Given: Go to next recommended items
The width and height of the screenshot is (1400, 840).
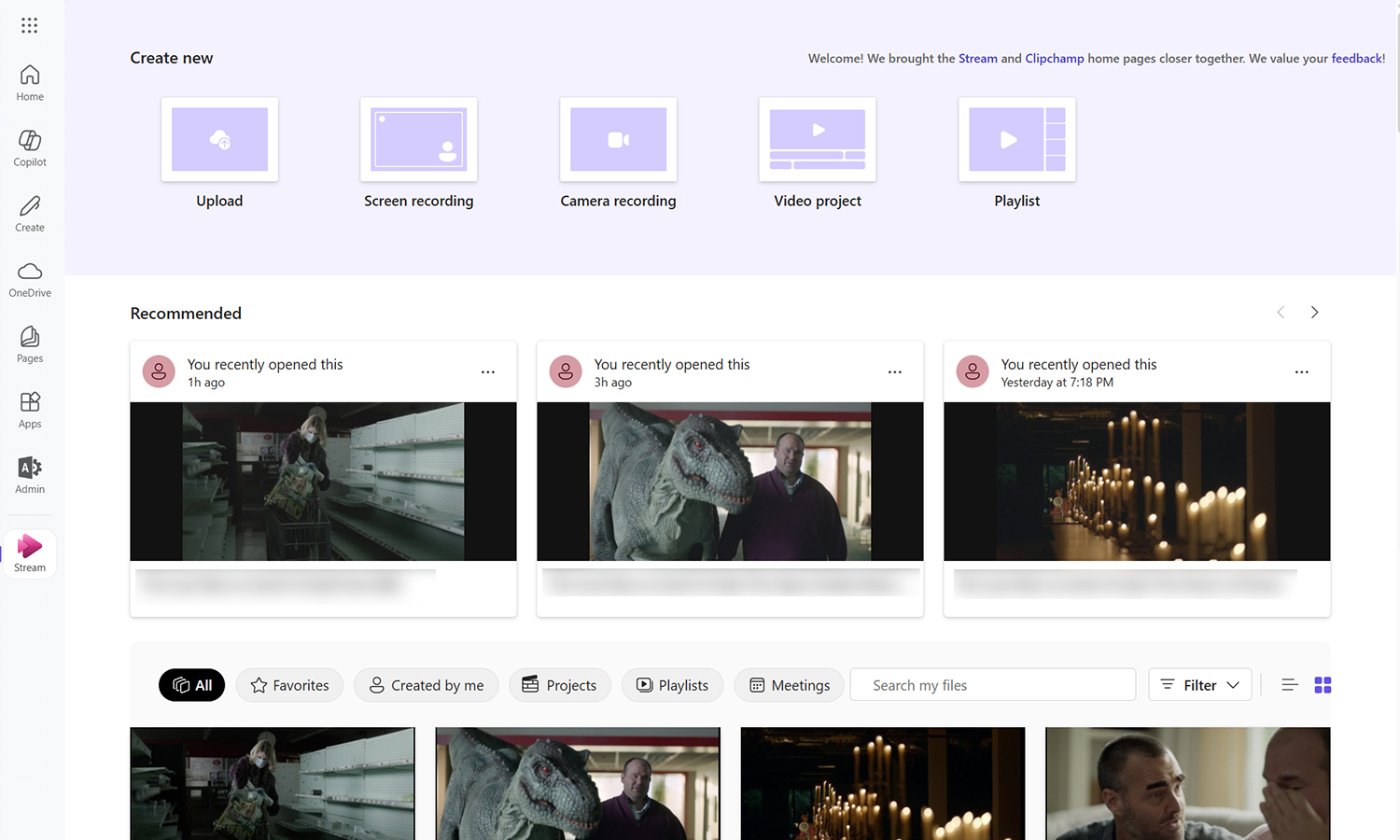Looking at the screenshot, I should click(1314, 313).
